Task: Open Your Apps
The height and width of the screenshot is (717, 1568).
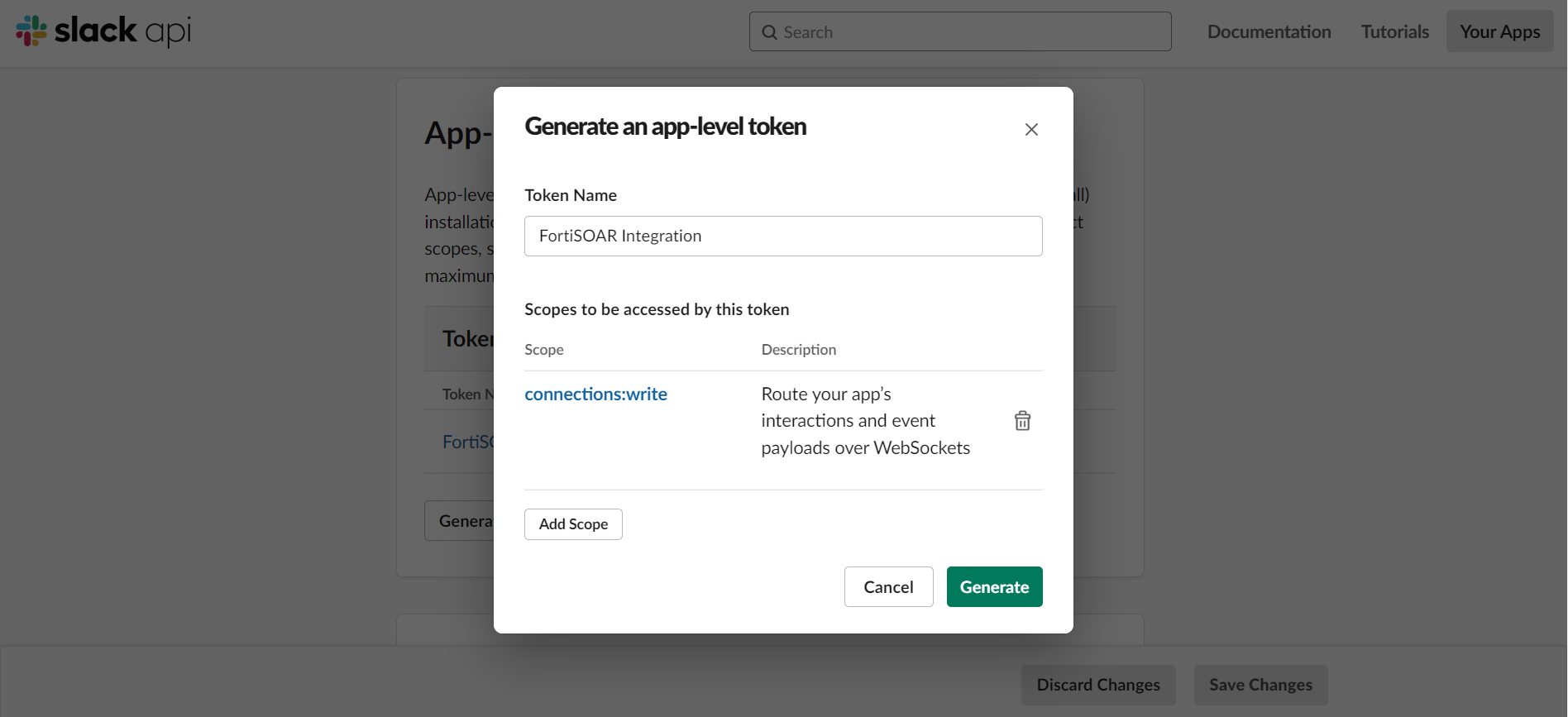Action: (x=1499, y=31)
